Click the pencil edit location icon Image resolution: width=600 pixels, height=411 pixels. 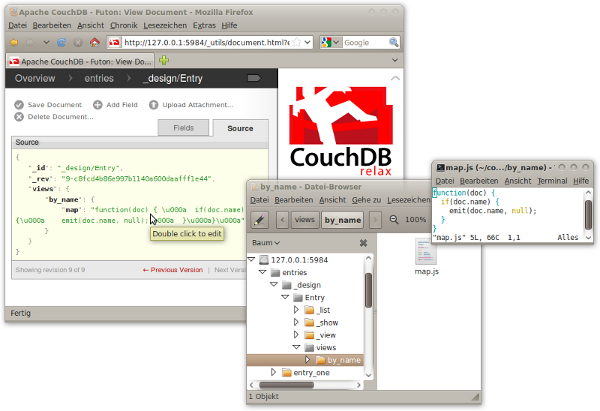tap(259, 220)
